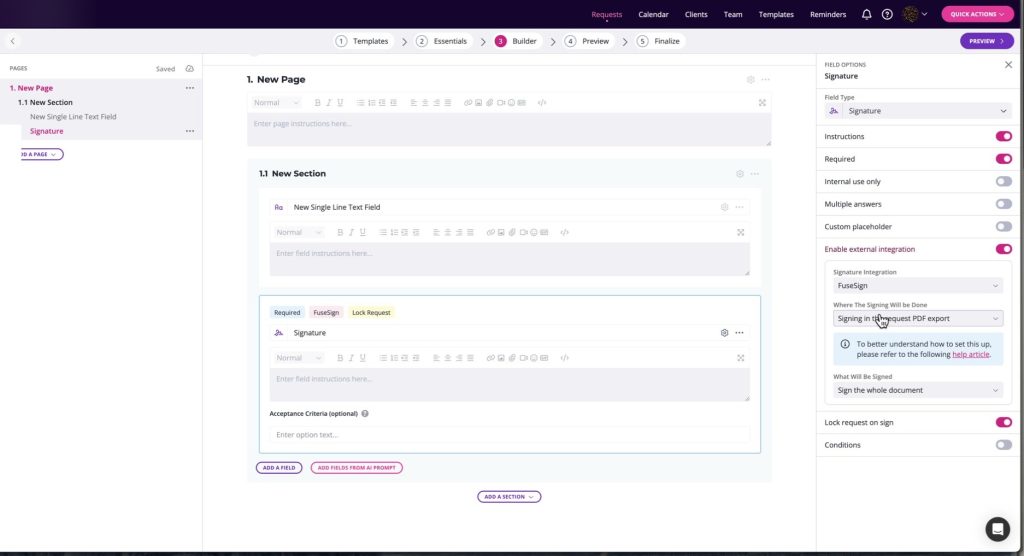Toggle the Required switch

[x=1003, y=159]
